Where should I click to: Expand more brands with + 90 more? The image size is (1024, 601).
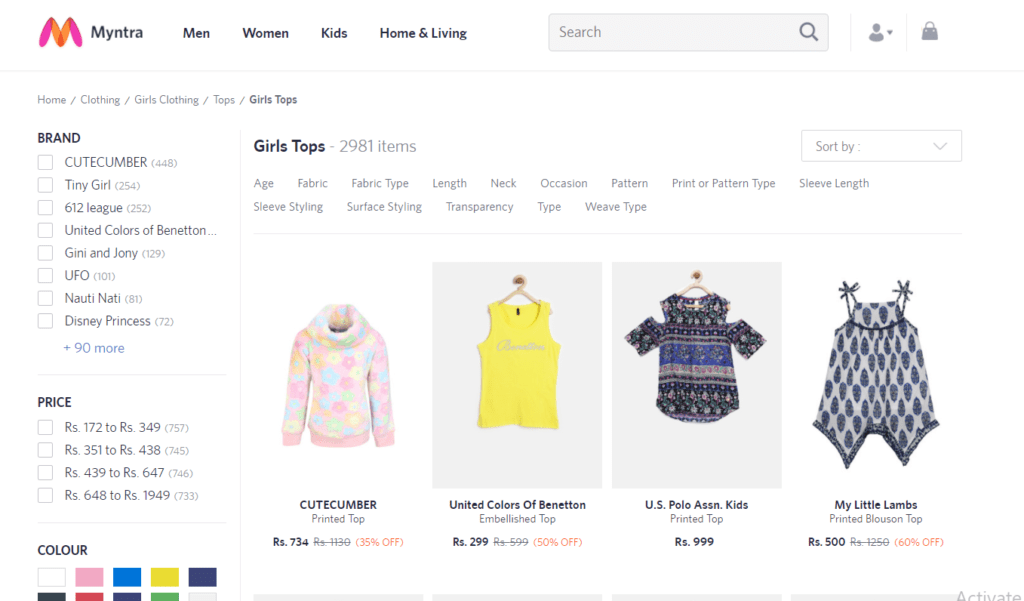[94, 347]
